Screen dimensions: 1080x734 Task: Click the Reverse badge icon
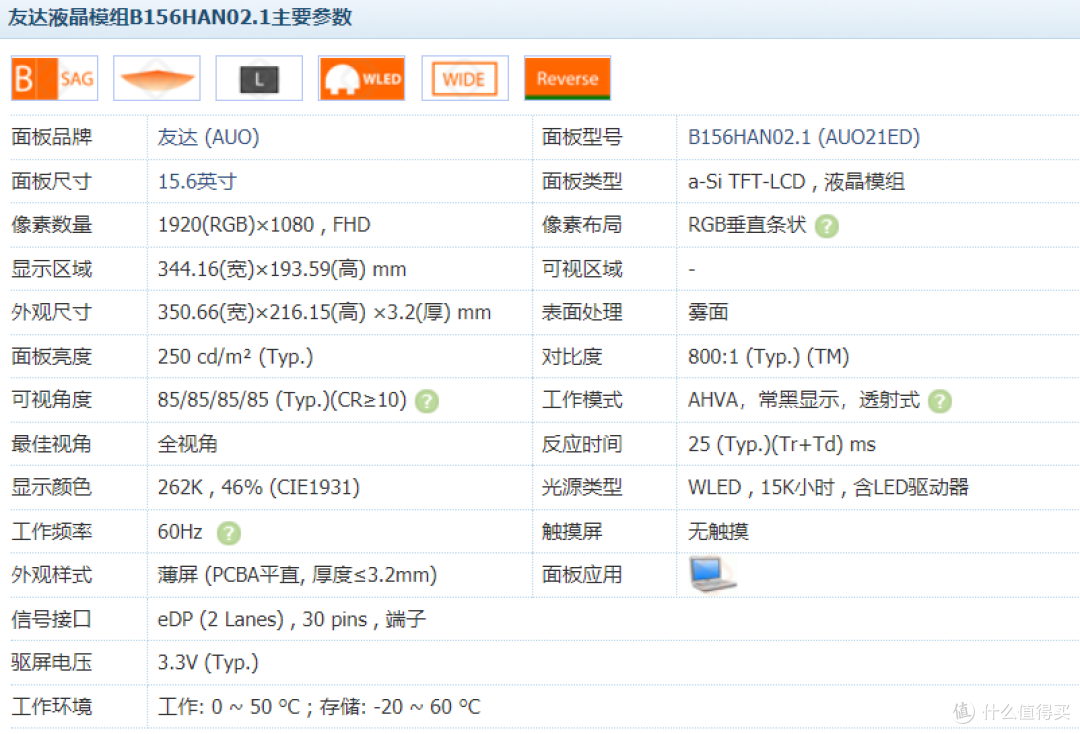[568, 78]
